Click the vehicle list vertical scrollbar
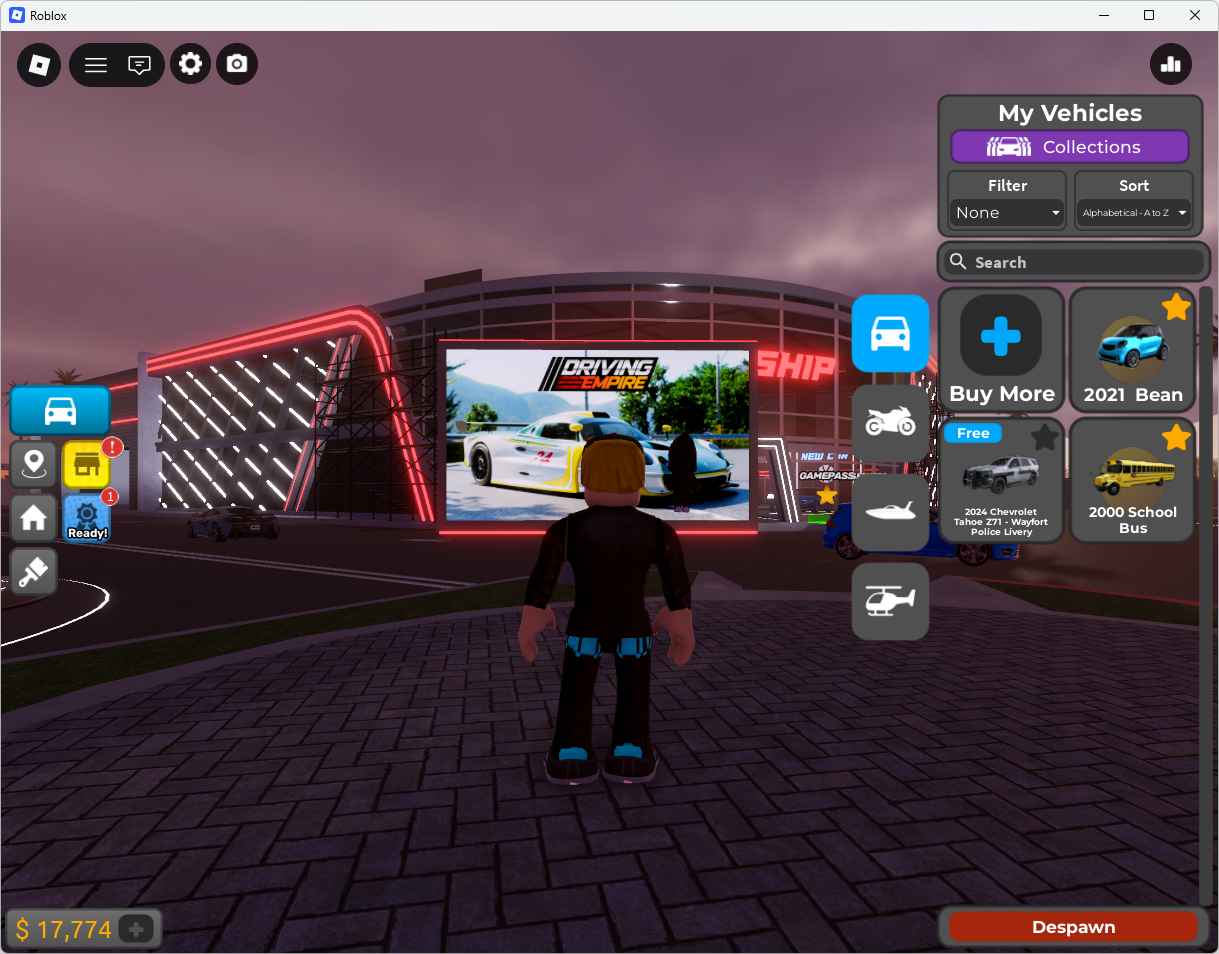 (1204, 595)
